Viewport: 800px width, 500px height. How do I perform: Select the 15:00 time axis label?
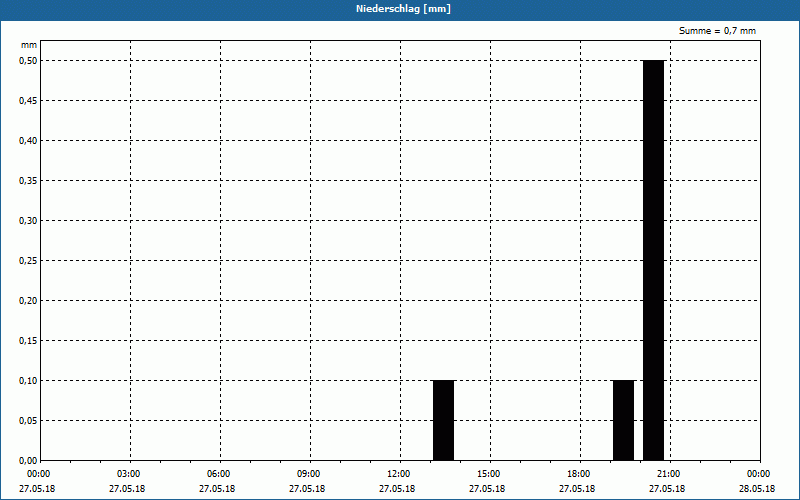(x=488, y=474)
